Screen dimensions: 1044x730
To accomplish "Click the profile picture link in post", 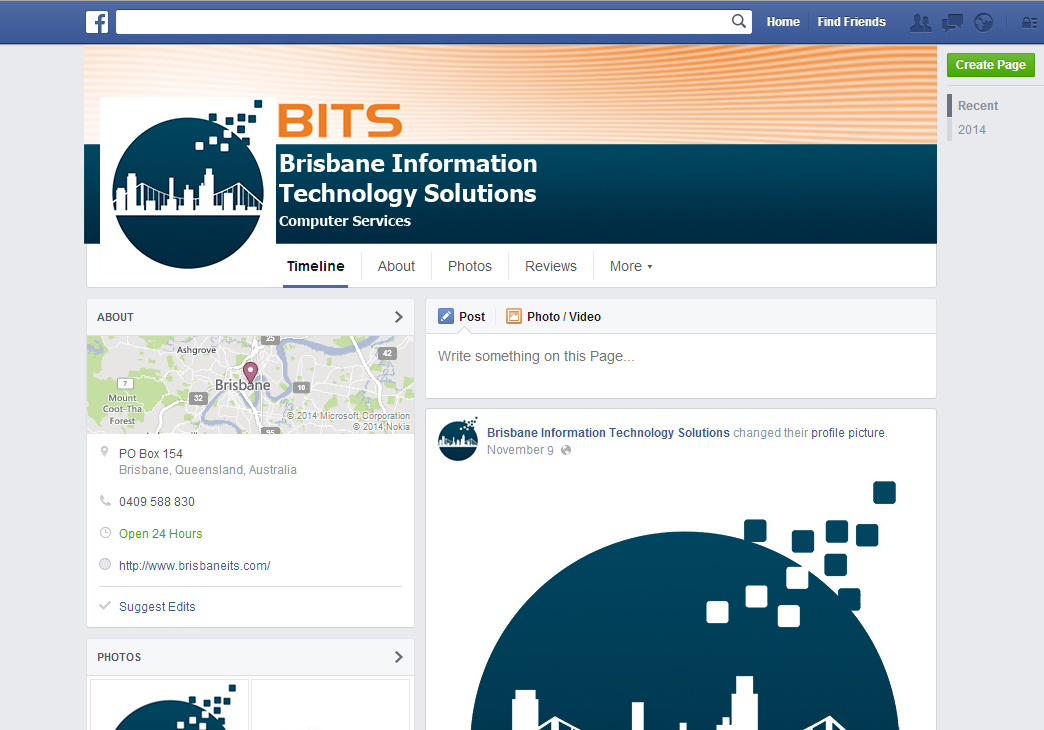I will (x=848, y=432).
